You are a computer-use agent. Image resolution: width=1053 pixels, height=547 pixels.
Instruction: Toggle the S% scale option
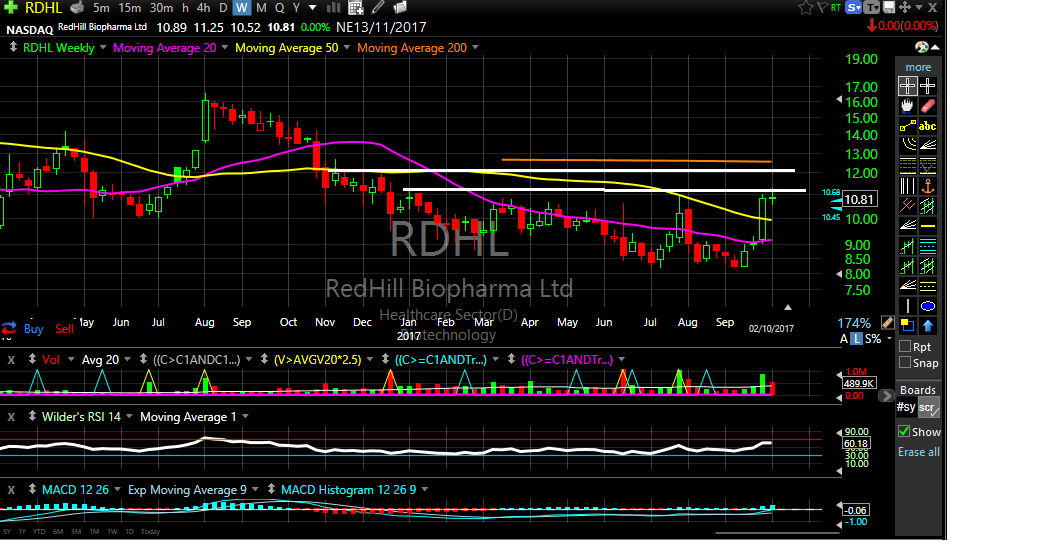tap(872, 339)
